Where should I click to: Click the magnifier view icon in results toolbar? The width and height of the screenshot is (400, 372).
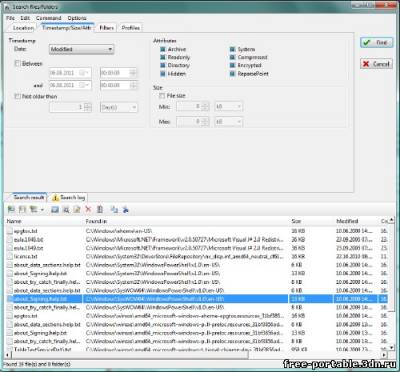tap(66, 209)
